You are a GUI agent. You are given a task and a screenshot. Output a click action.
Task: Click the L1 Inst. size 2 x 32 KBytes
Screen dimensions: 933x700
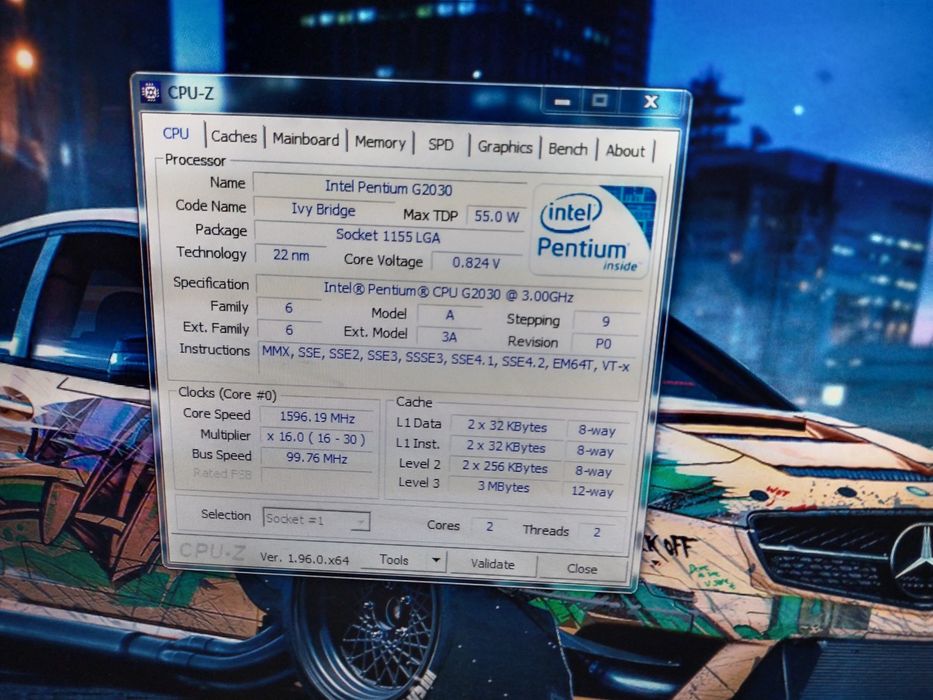point(506,446)
